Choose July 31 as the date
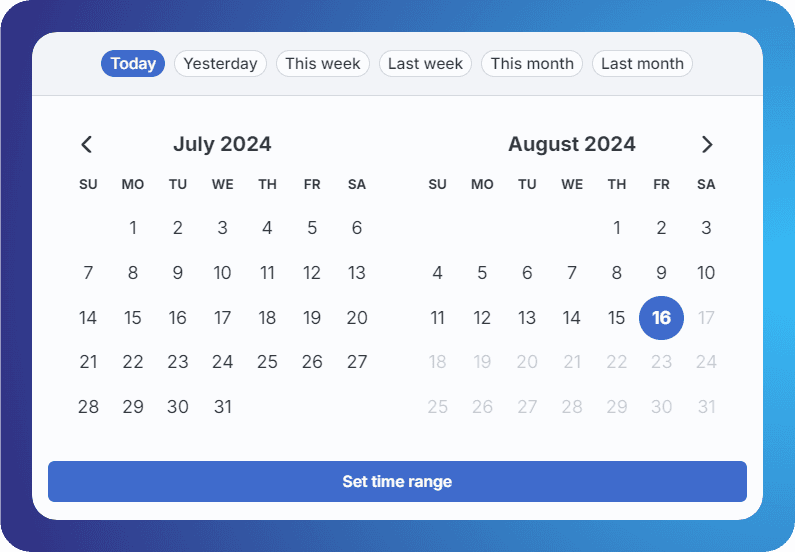 click(222, 407)
